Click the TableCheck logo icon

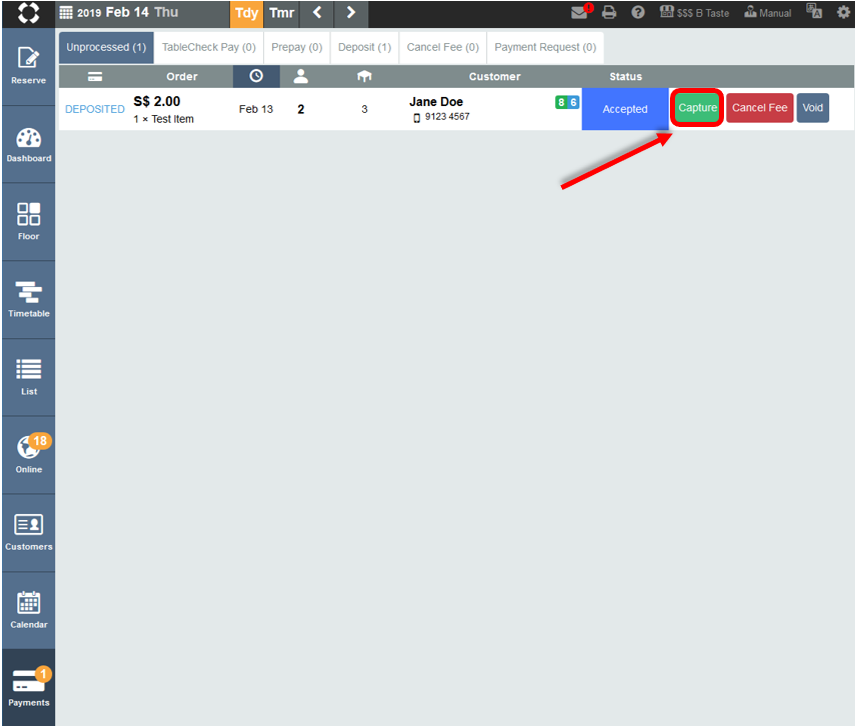click(x=28, y=13)
